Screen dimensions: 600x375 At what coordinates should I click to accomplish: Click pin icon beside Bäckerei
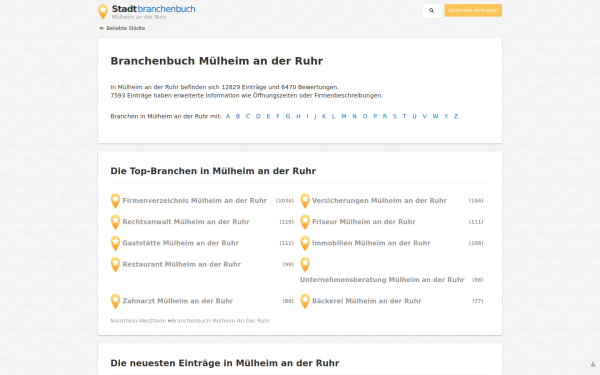305,302
